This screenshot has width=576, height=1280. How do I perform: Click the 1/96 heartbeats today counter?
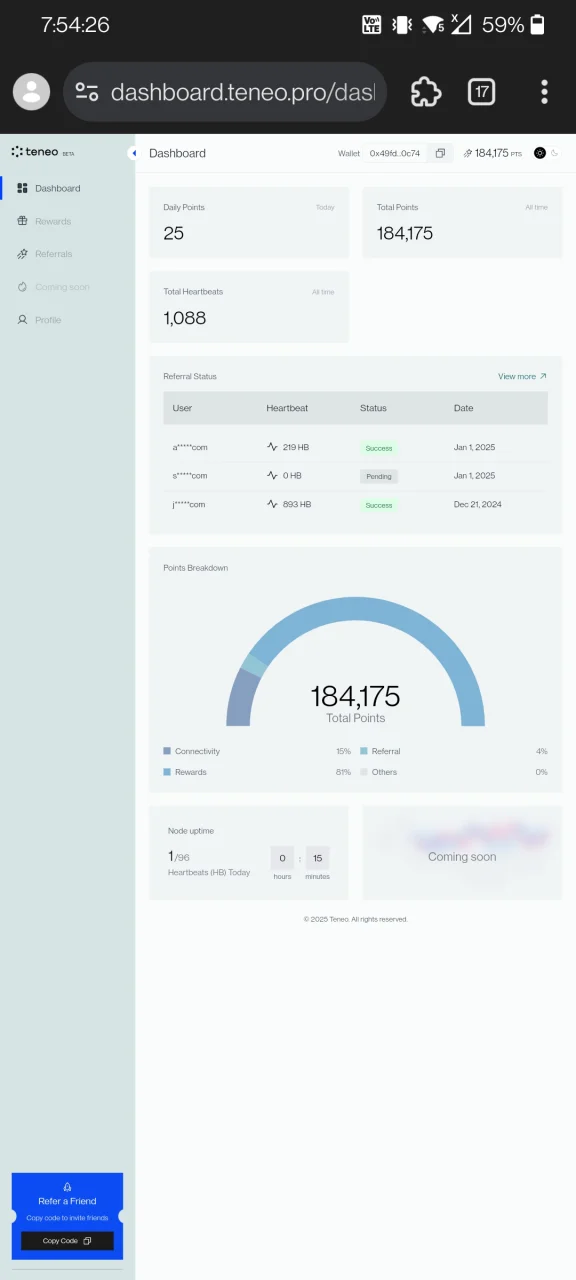[178, 856]
